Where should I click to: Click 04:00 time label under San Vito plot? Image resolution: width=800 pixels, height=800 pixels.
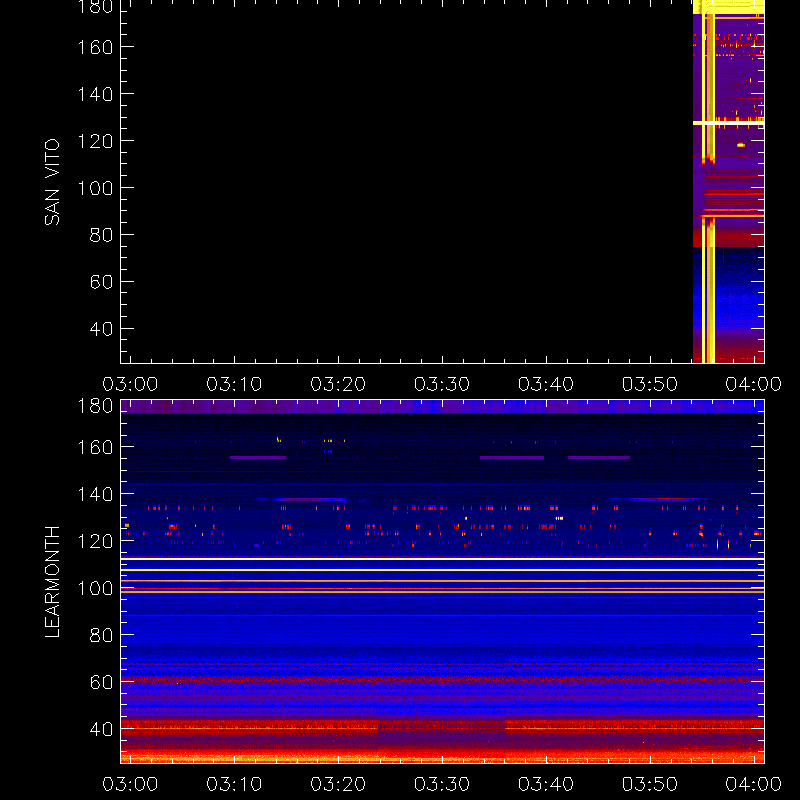[x=754, y=384]
